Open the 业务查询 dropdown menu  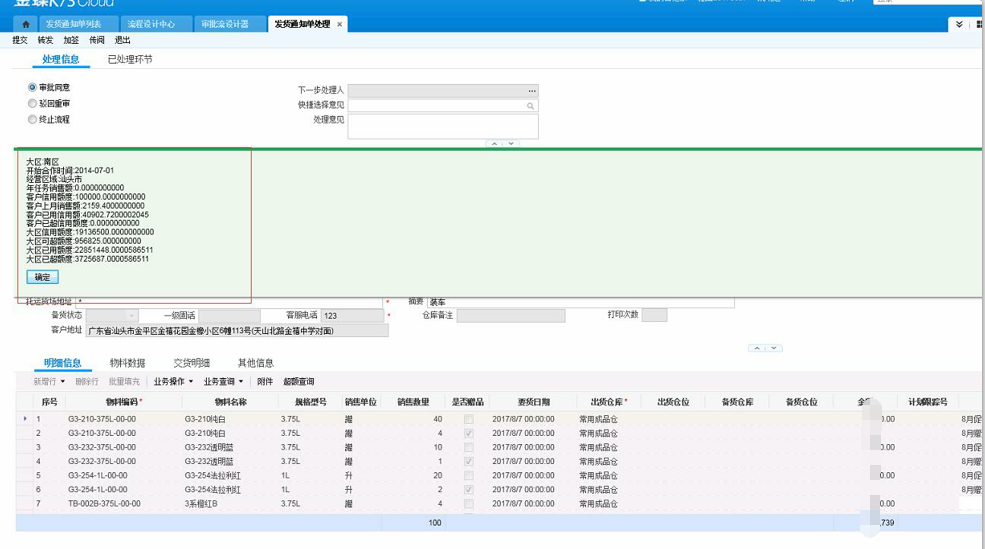coord(223,381)
